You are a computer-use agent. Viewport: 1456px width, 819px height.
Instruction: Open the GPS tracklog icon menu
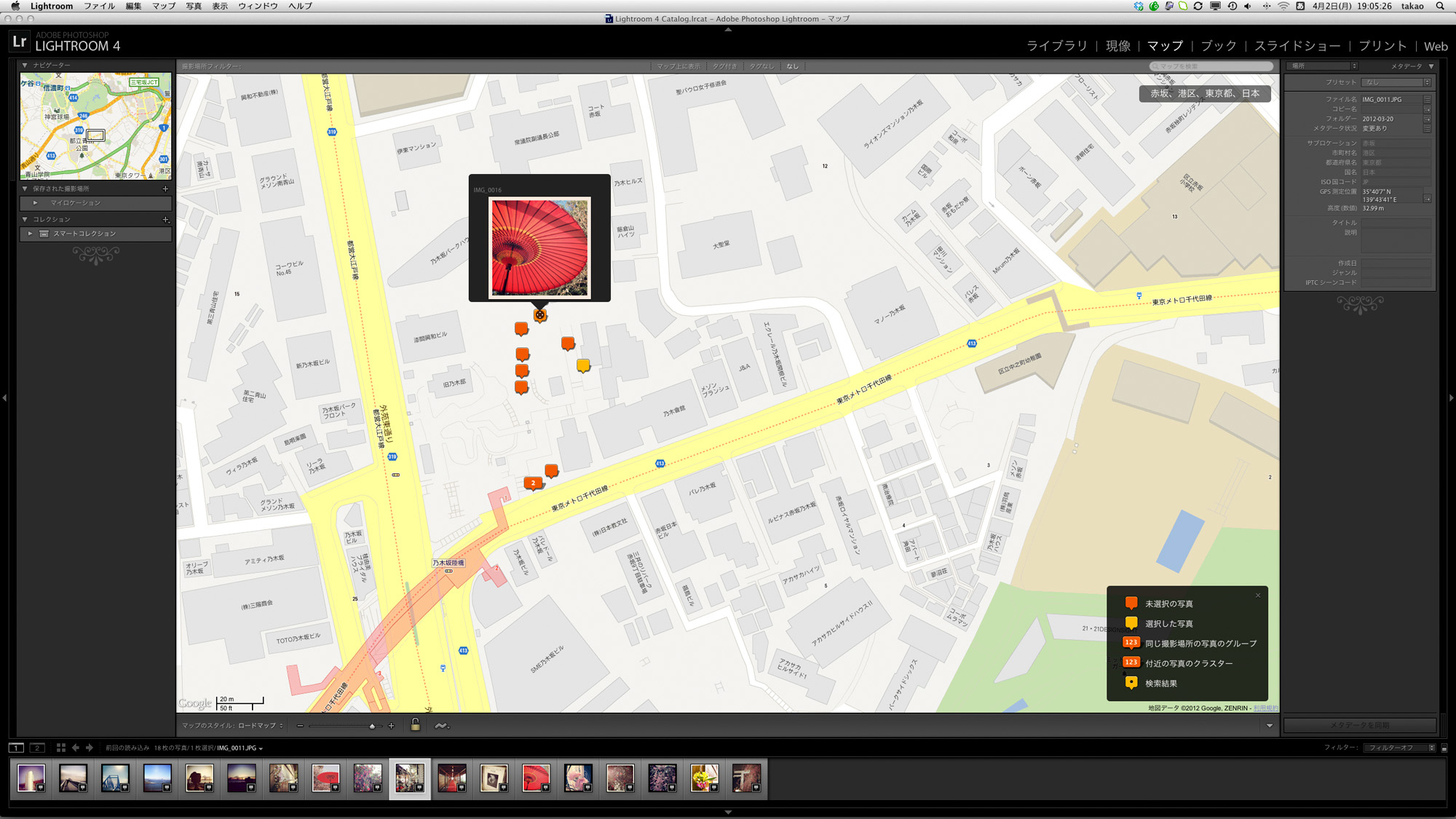[441, 725]
